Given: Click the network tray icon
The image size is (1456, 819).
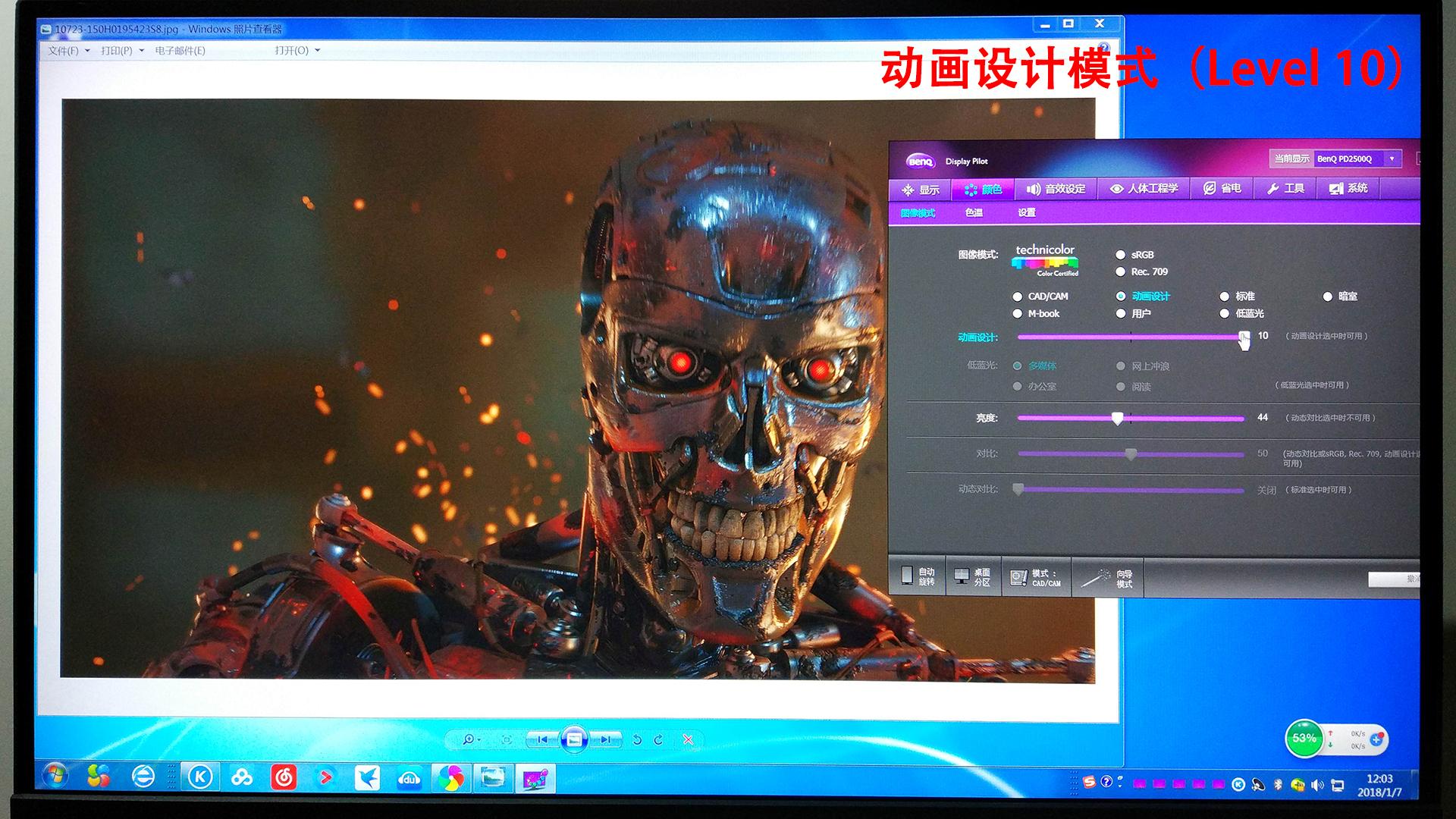Looking at the screenshot, I should (1337, 785).
